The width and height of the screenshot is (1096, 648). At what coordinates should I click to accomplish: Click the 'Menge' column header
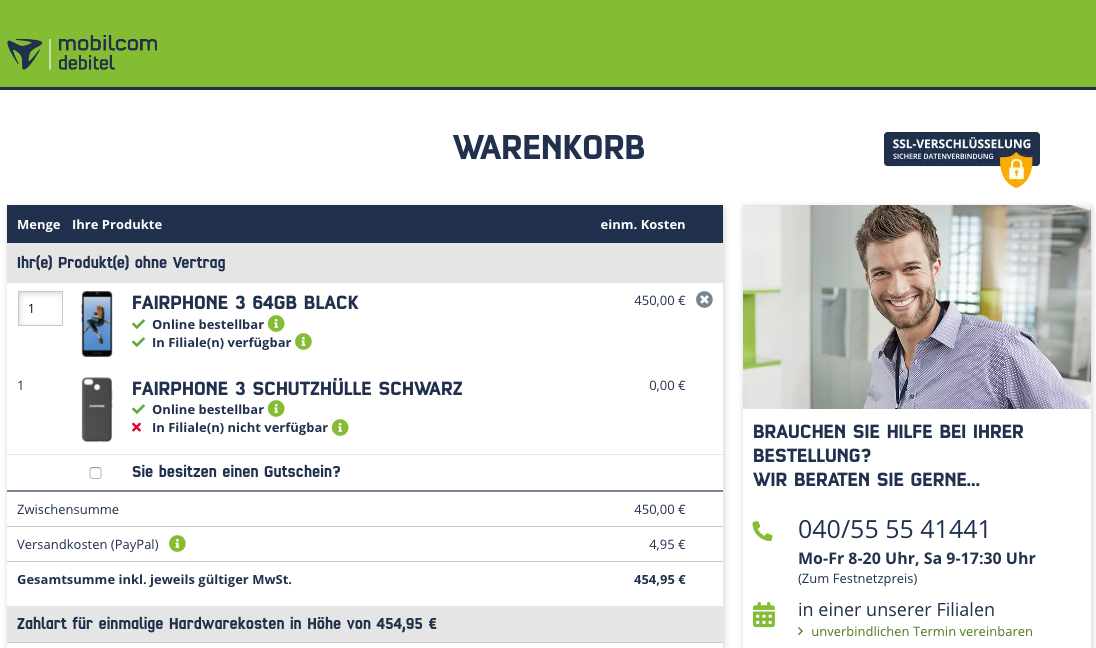point(38,224)
